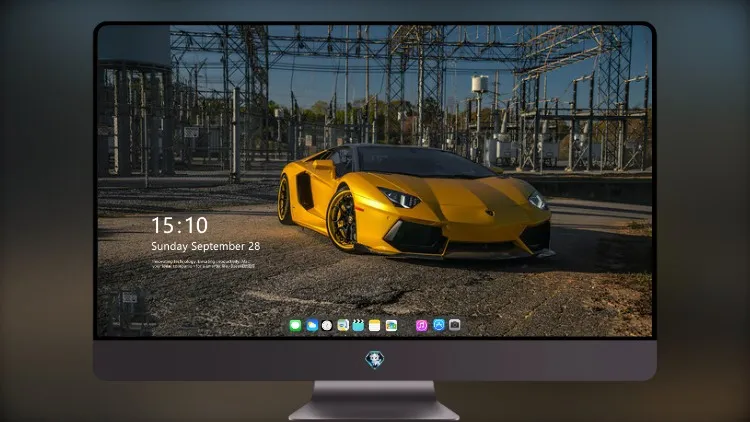Image resolution: width=750 pixels, height=422 pixels.
Task: Open the blue App Store icon
Action: 439,325
